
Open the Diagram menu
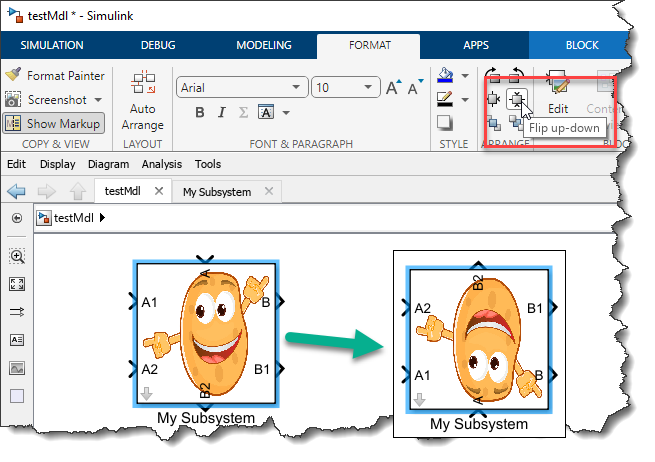tap(108, 164)
